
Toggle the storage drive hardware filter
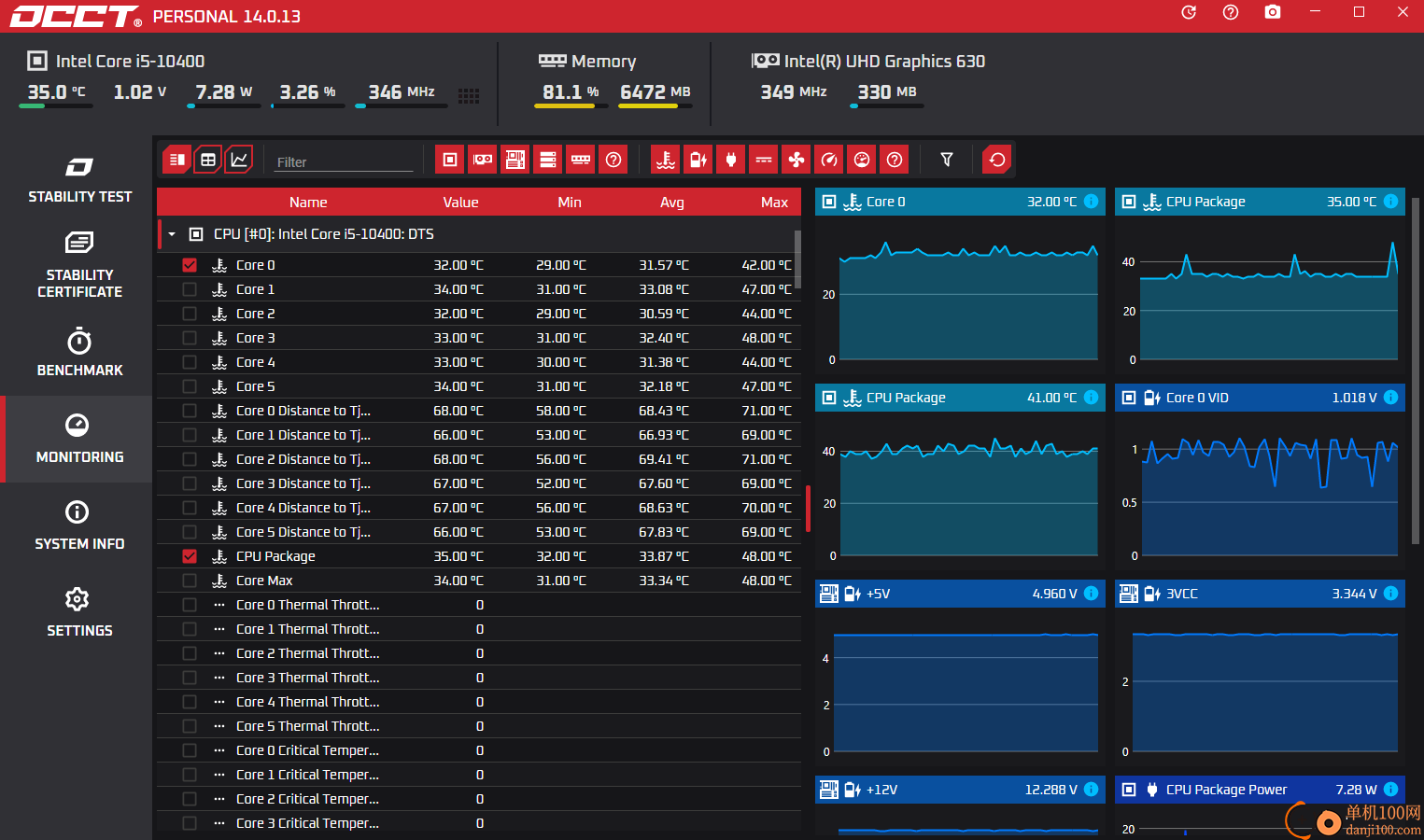pyautogui.click(x=548, y=160)
